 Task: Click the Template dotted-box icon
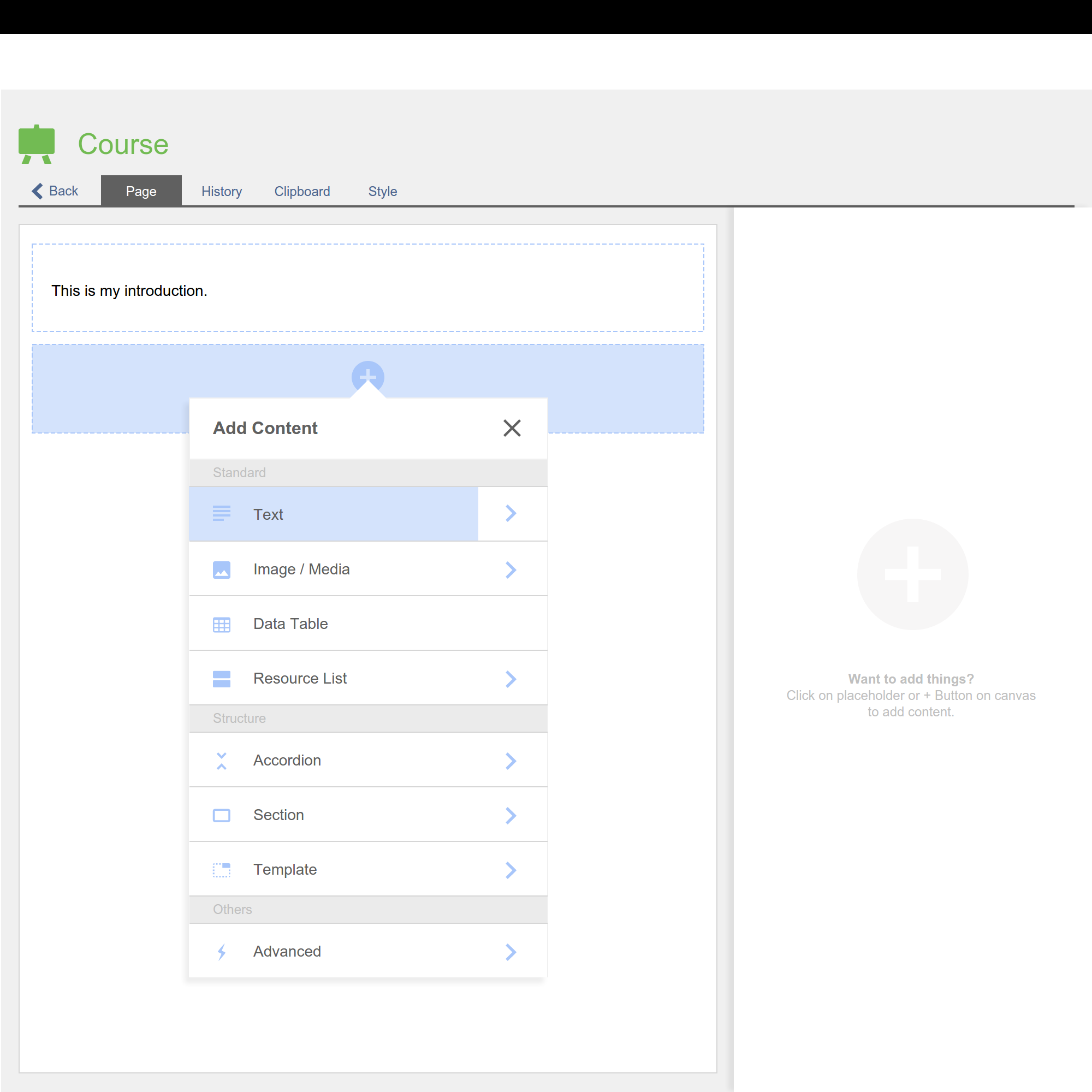[x=222, y=870]
